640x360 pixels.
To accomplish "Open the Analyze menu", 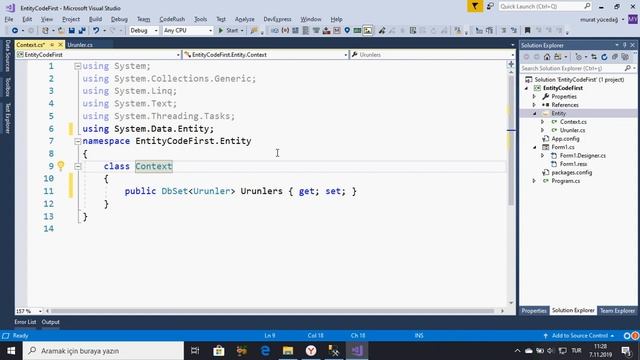I will 244,19.
